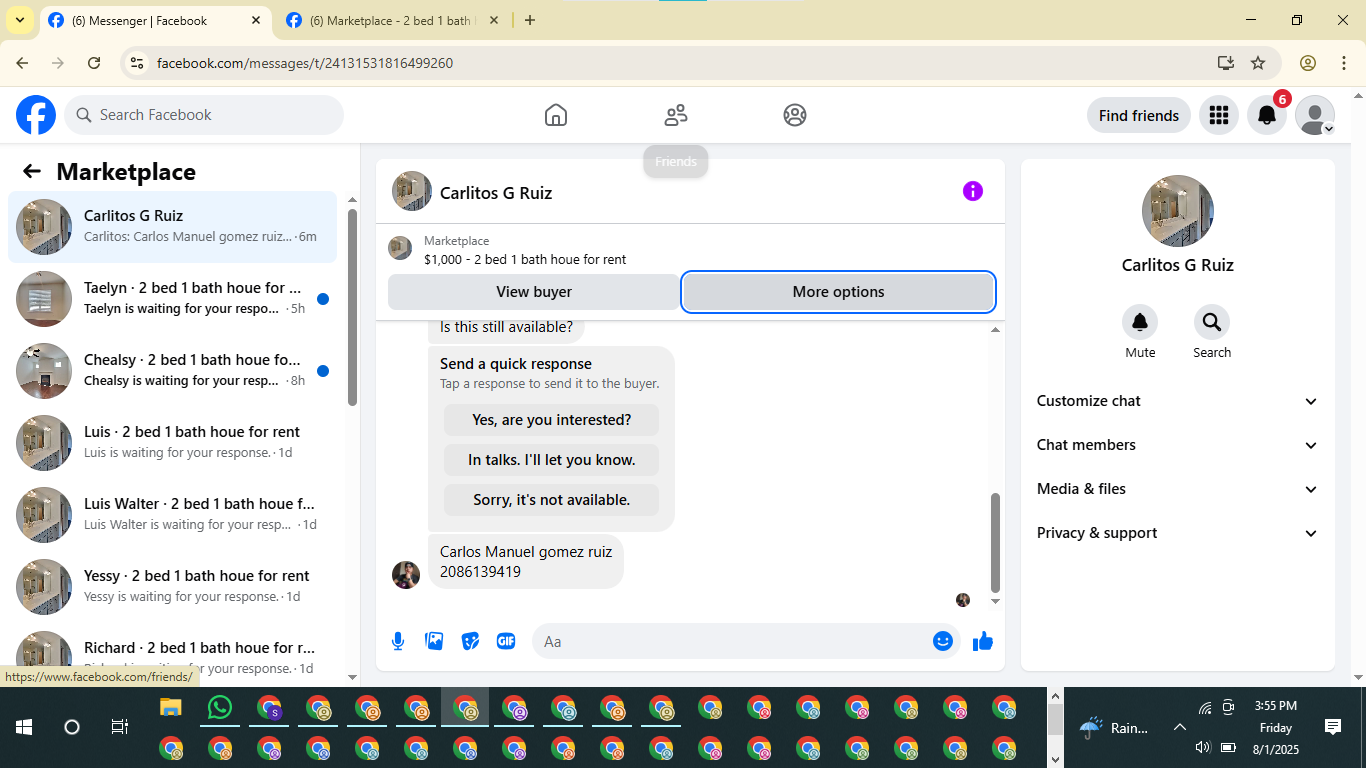This screenshot has width=1366, height=768.
Task: Open Luis · 2 bed 1 bath conversation
Action: click(173, 443)
